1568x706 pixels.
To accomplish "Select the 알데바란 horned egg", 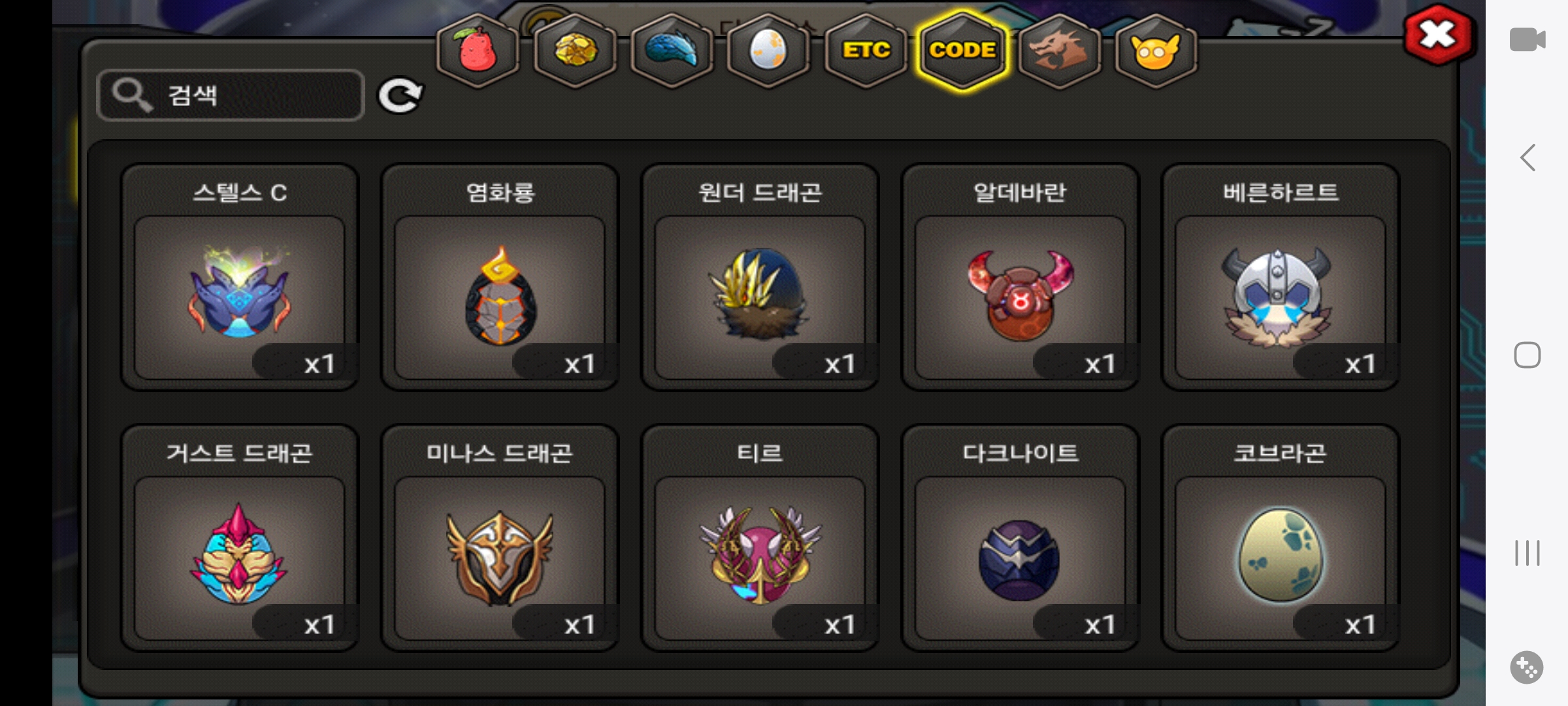I will [1020, 277].
